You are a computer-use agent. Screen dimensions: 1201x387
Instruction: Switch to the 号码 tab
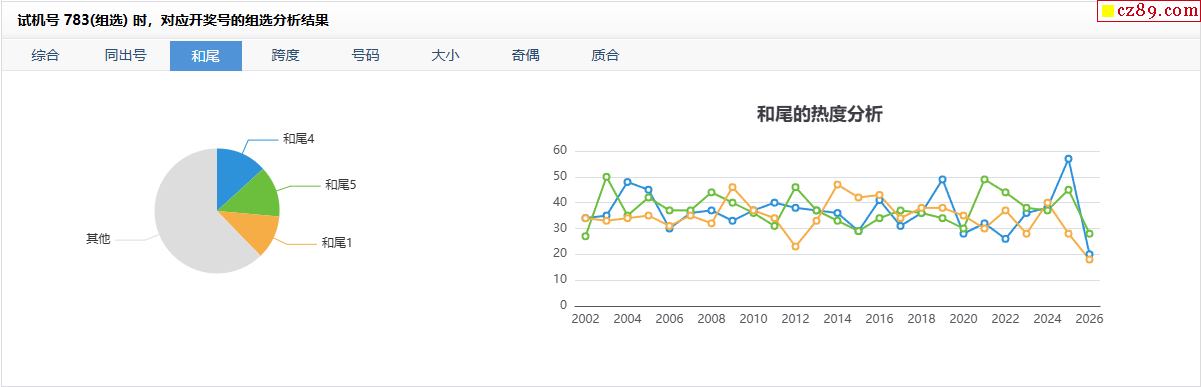pos(365,56)
